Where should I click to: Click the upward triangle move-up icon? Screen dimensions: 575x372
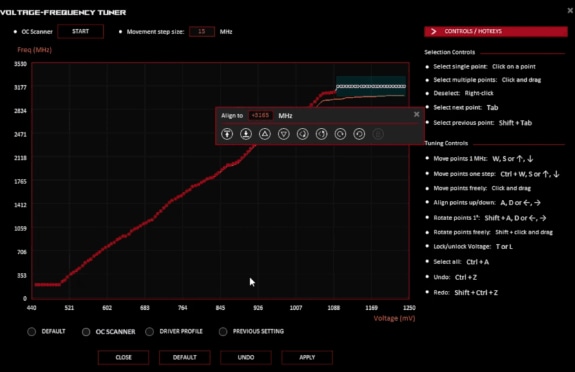(265, 134)
